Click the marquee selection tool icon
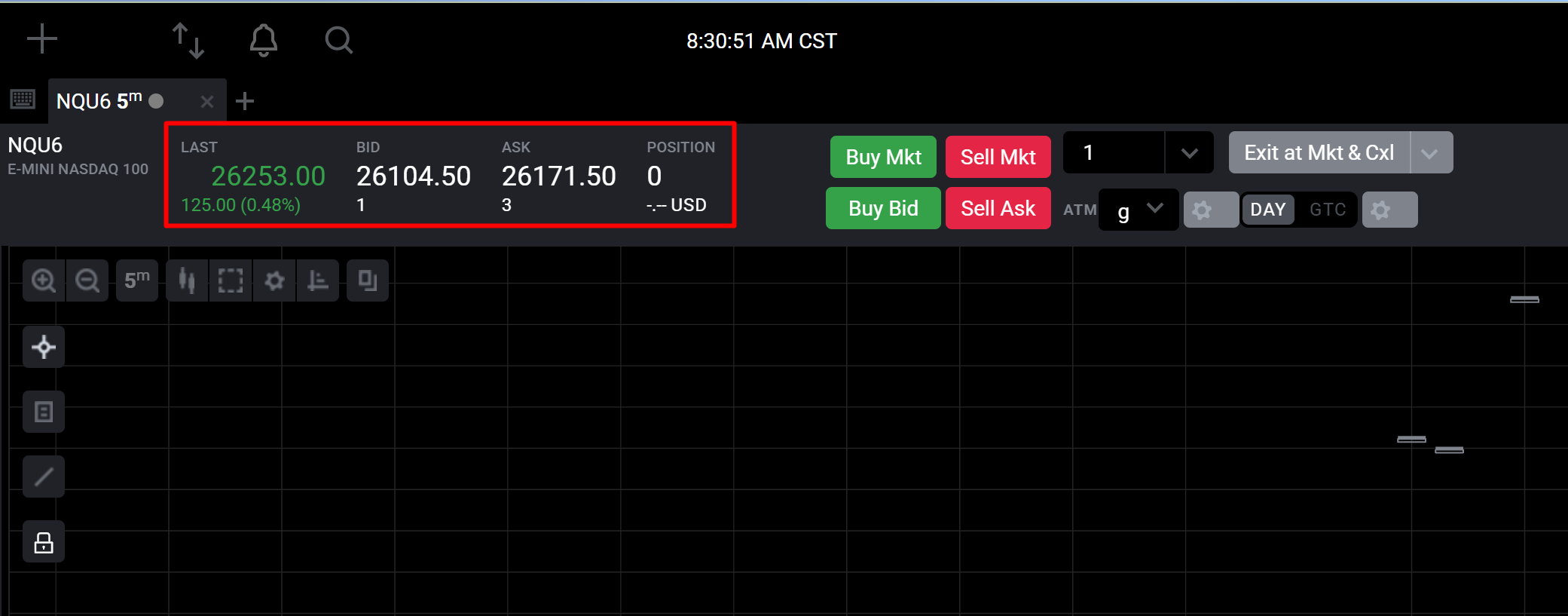 coord(230,280)
